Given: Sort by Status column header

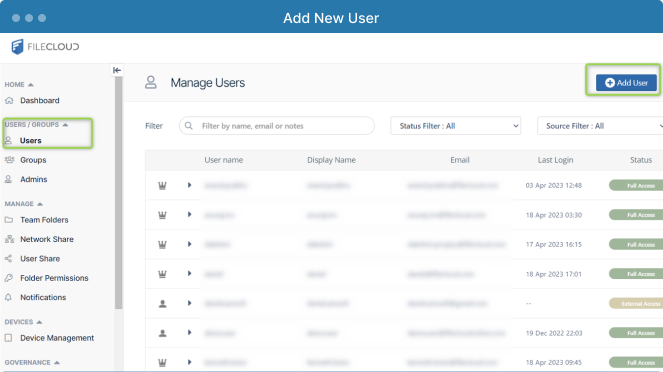Looking at the screenshot, I should pos(641,160).
